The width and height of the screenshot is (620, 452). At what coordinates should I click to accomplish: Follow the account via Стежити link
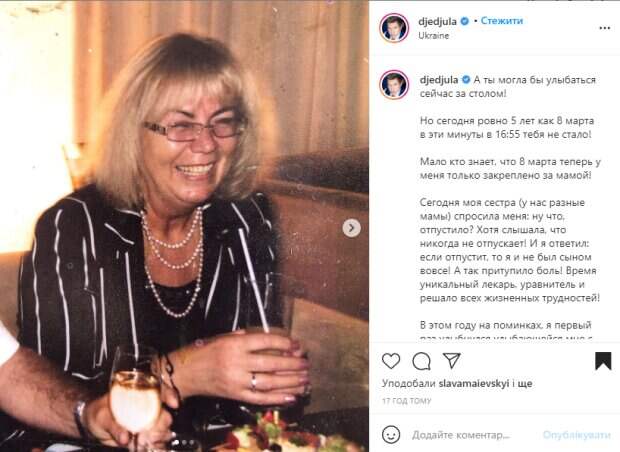(x=502, y=21)
